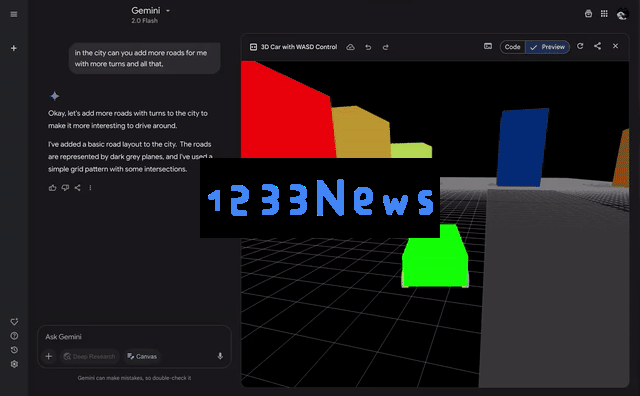Add attachment with prompt plus button
Image resolution: width=640 pixels, height=396 pixels.
[x=49, y=356]
